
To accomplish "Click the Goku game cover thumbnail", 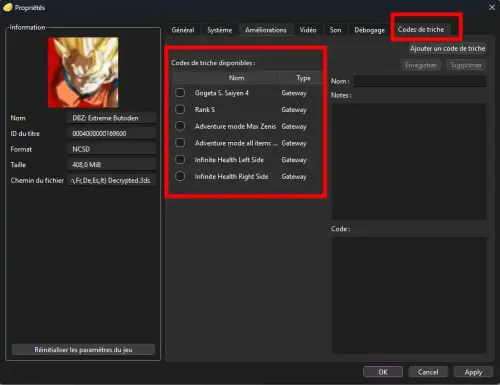I will pos(83,72).
